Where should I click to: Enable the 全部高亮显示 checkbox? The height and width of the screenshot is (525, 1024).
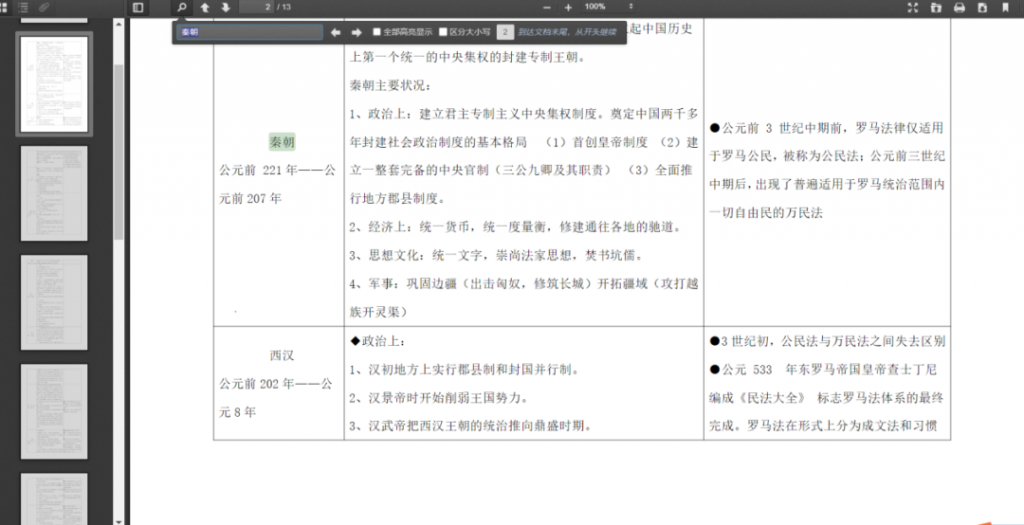click(x=377, y=32)
